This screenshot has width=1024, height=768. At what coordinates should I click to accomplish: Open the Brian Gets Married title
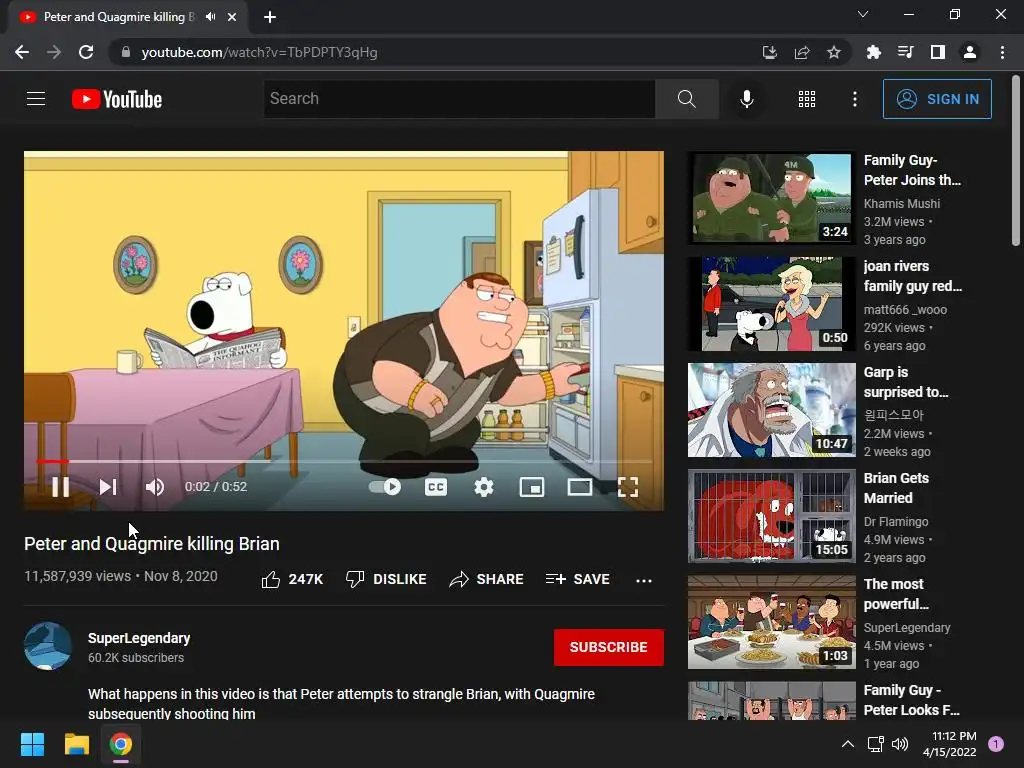click(896, 488)
